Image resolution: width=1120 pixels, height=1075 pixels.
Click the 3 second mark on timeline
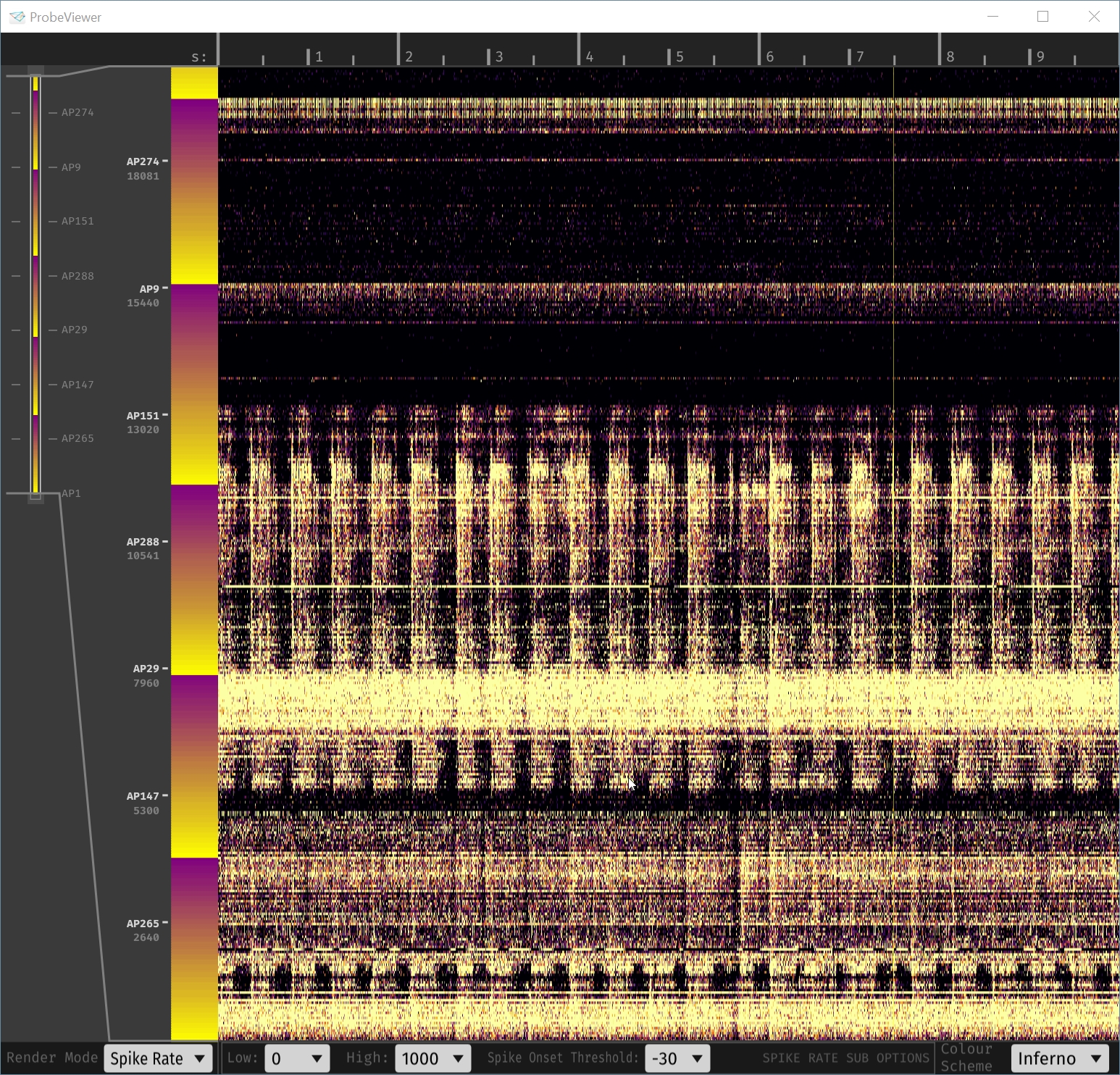(499, 57)
